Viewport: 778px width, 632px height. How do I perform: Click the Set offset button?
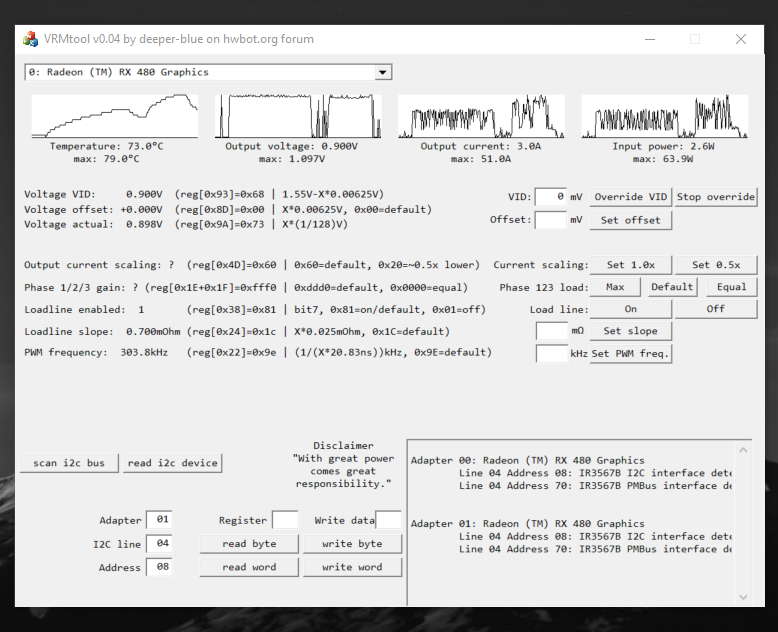(631, 220)
